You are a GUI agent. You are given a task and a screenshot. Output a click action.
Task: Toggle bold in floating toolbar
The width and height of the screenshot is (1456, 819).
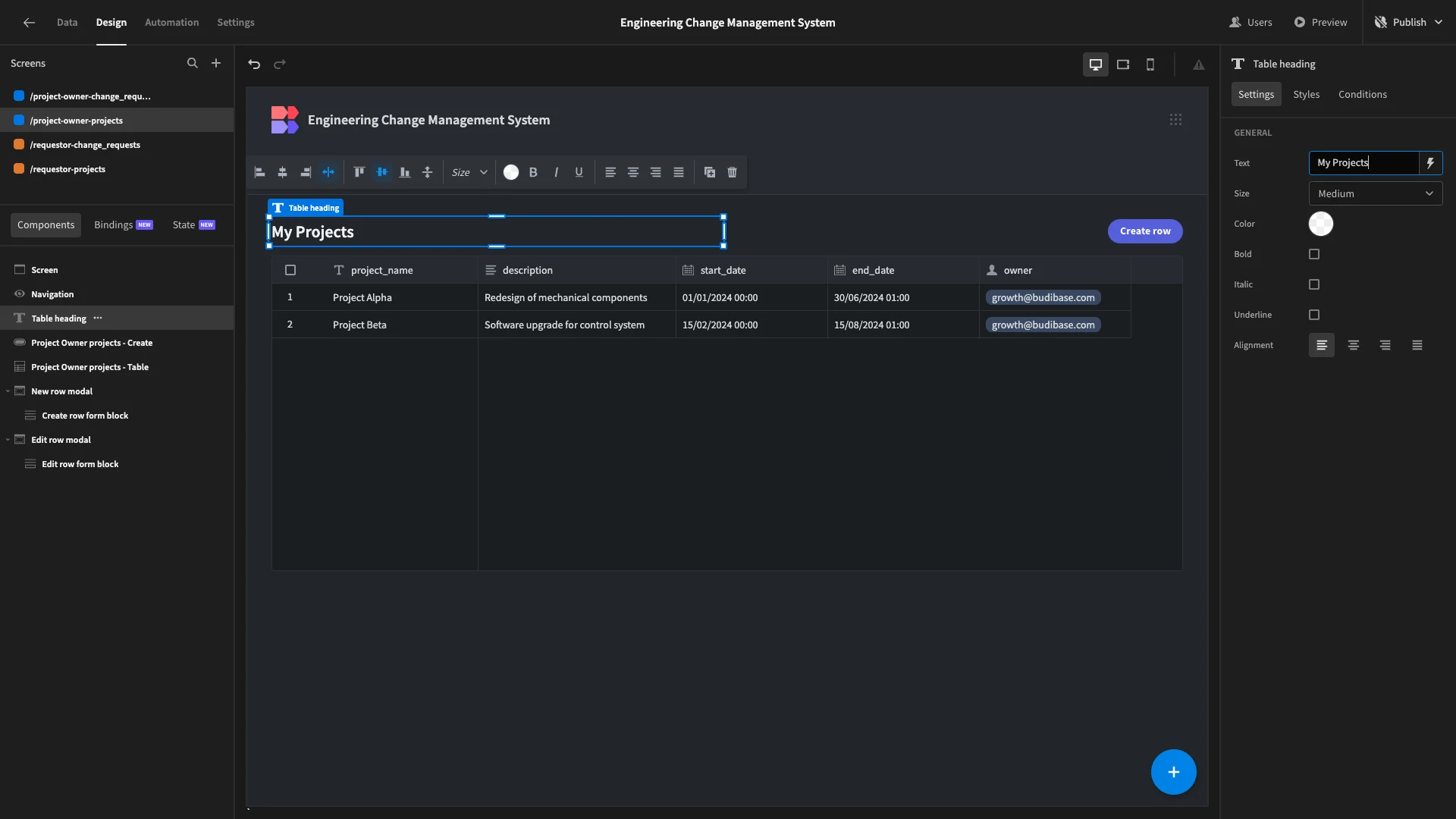click(x=533, y=172)
